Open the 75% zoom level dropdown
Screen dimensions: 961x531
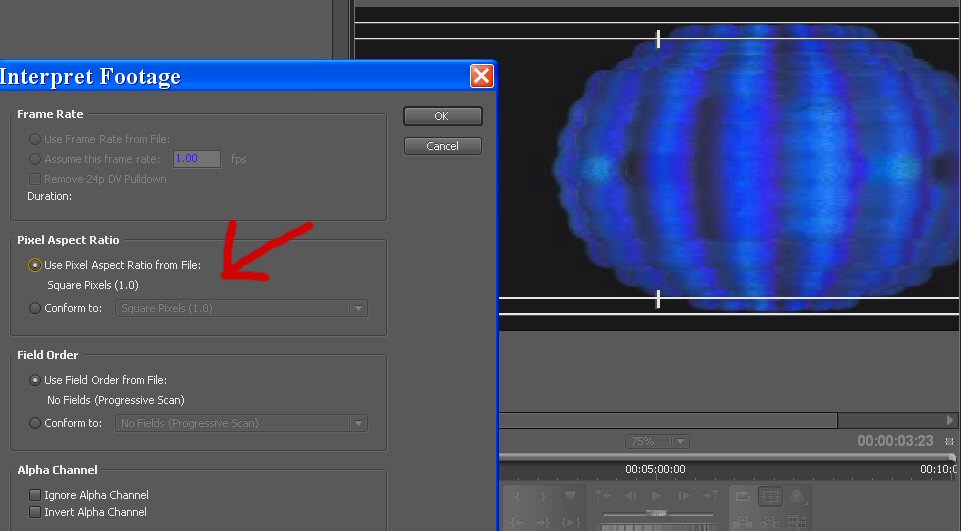(657, 441)
